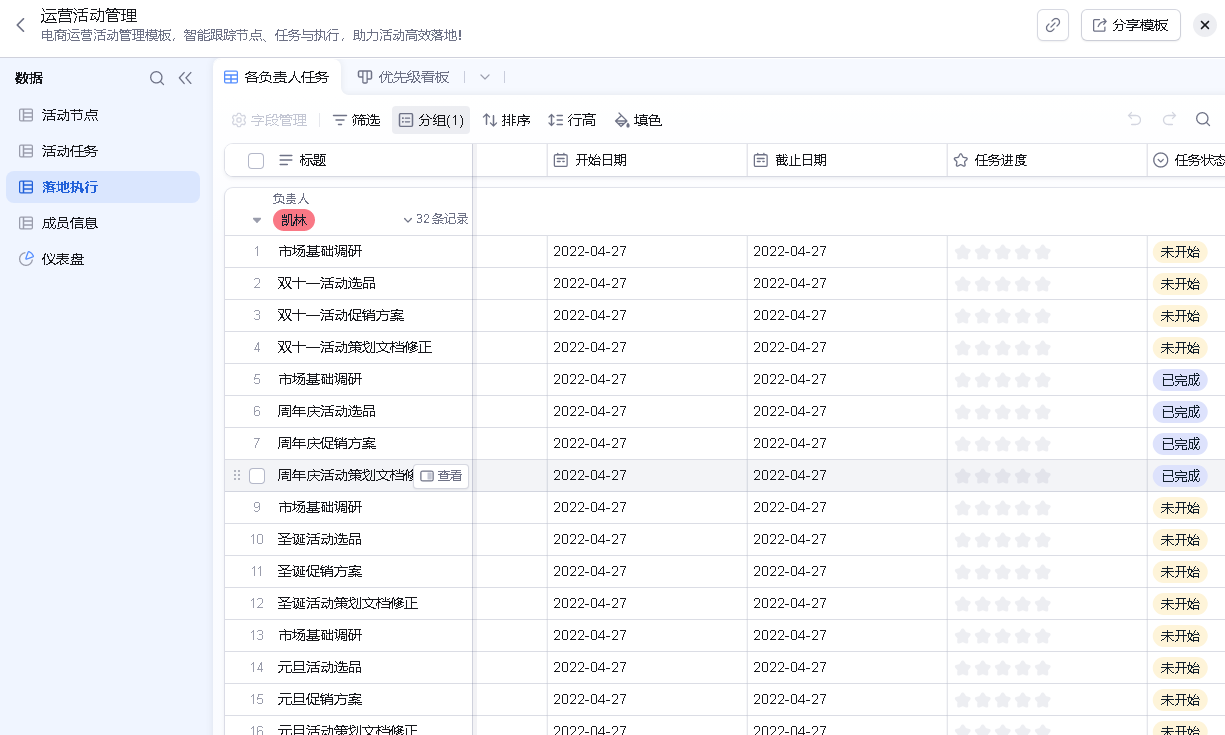This screenshot has height=735, width=1225.
Task: Open the 填色 fill color tool
Action: click(638, 120)
